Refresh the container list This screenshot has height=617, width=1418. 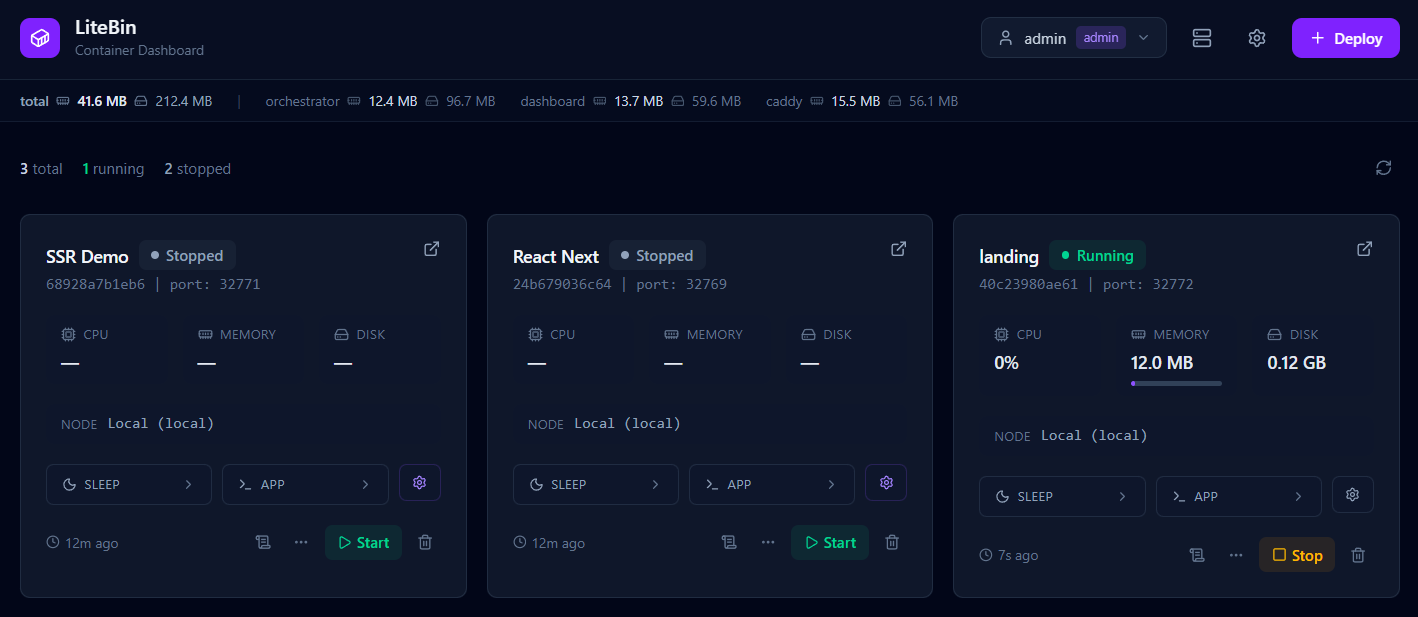[x=1383, y=168]
